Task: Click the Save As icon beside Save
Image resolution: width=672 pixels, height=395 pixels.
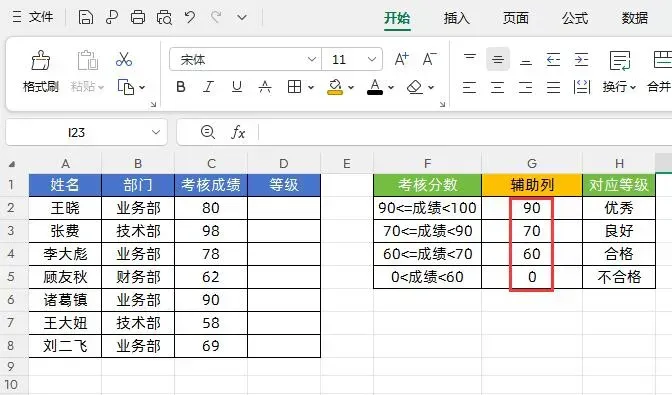Action: 112,18
